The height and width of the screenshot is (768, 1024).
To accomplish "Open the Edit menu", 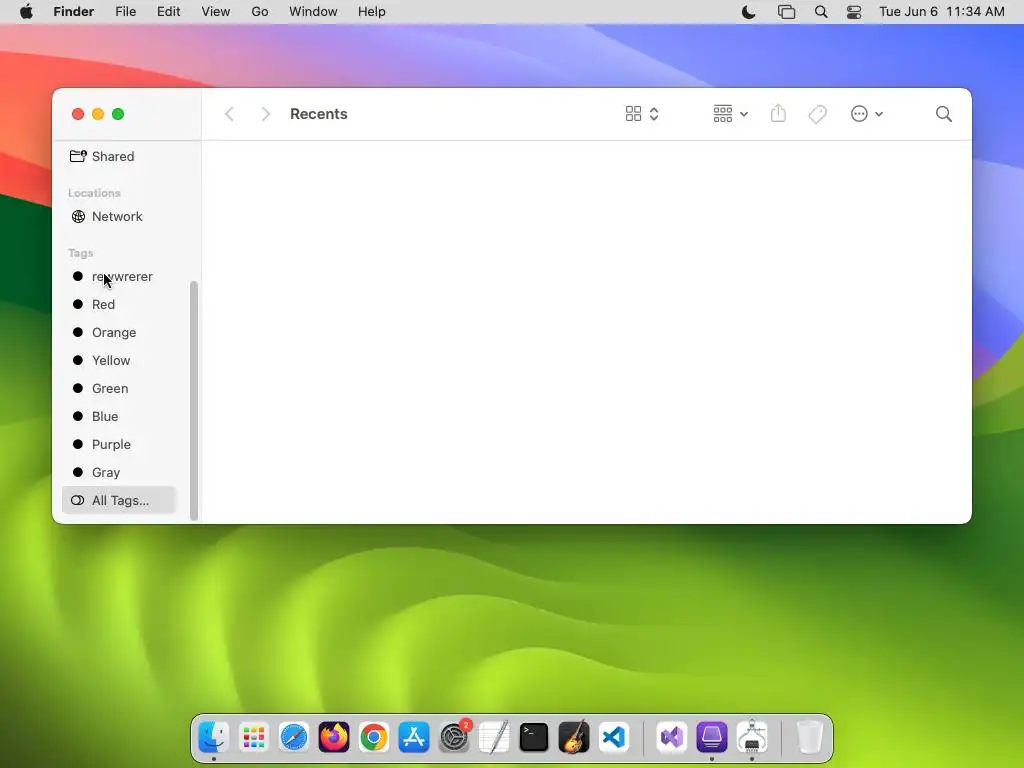I will pyautogui.click(x=168, y=12).
